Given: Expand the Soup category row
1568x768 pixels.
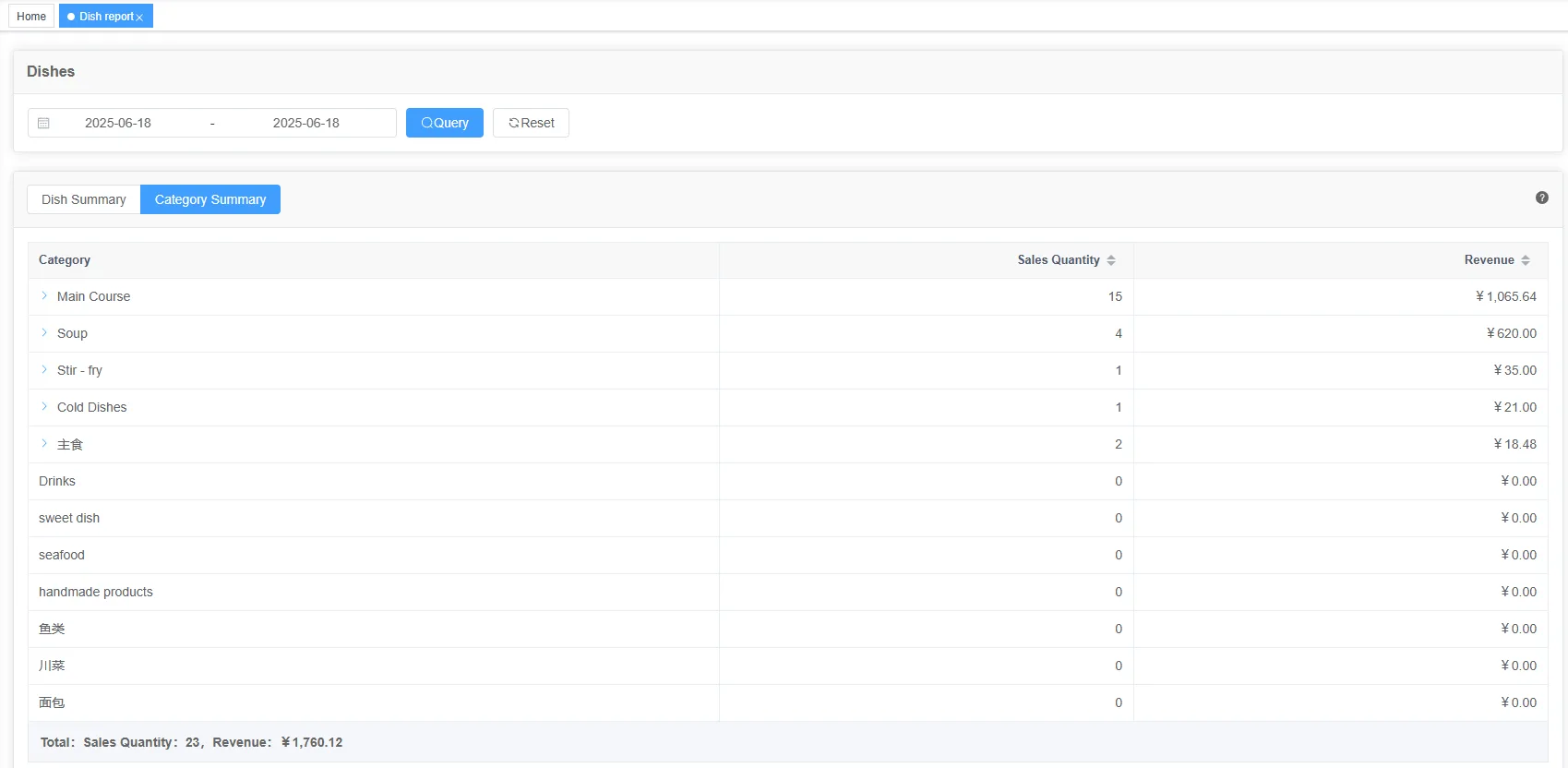Looking at the screenshot, I should (x=44, y=332).
